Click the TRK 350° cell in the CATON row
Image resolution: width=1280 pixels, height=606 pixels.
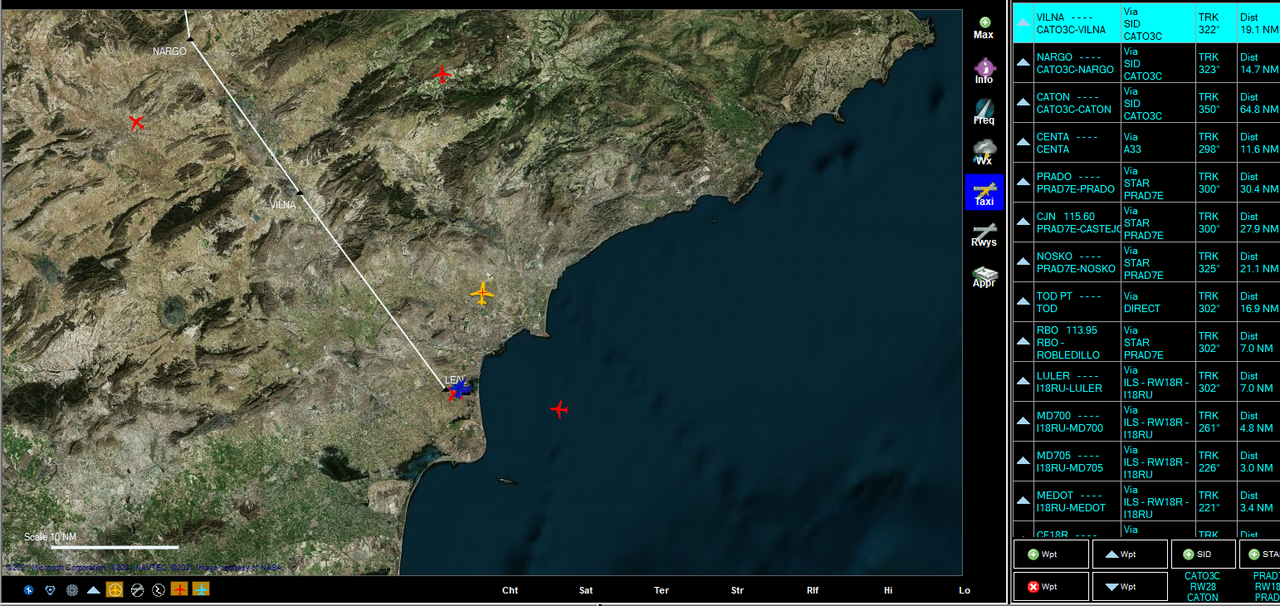pos(1216,102)
